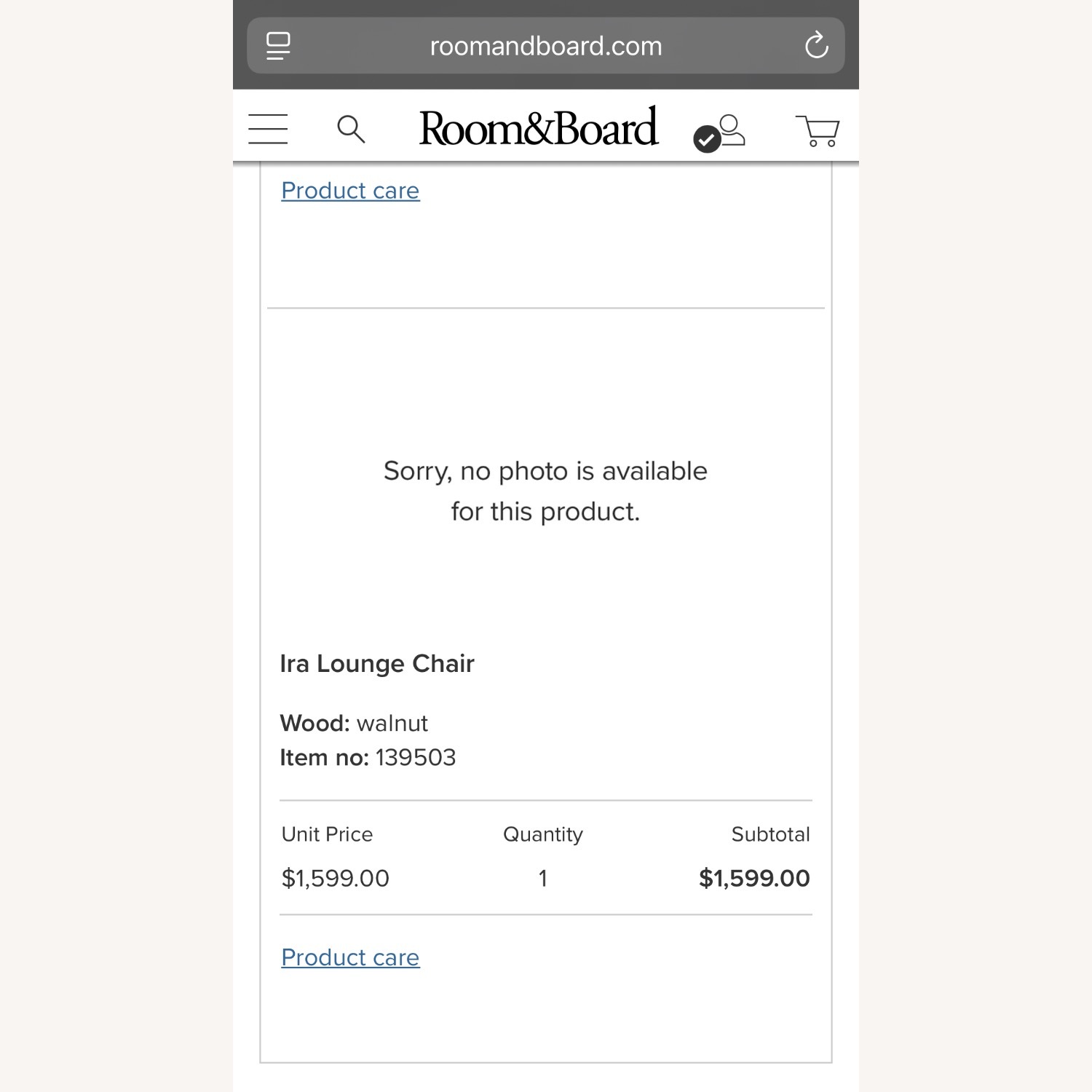Tap the no photo available message
Image resolution: width=1092 pixels, height=1092 pixels.
tap(545, 491)
